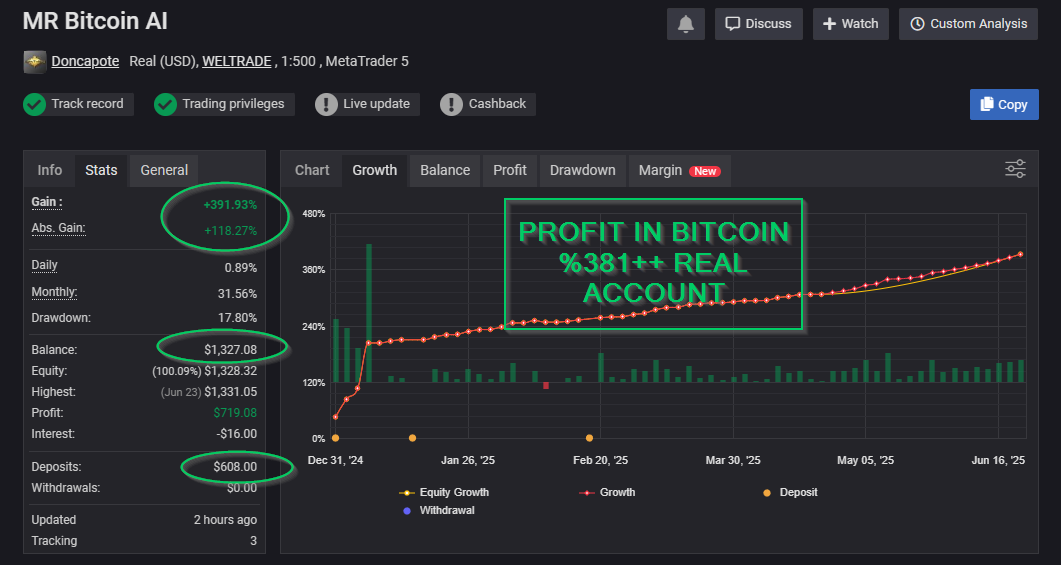Switch to the Info tab
The width and height of the screenshot is (1061, 565).
pyautogui.click(x=49, y=170)
